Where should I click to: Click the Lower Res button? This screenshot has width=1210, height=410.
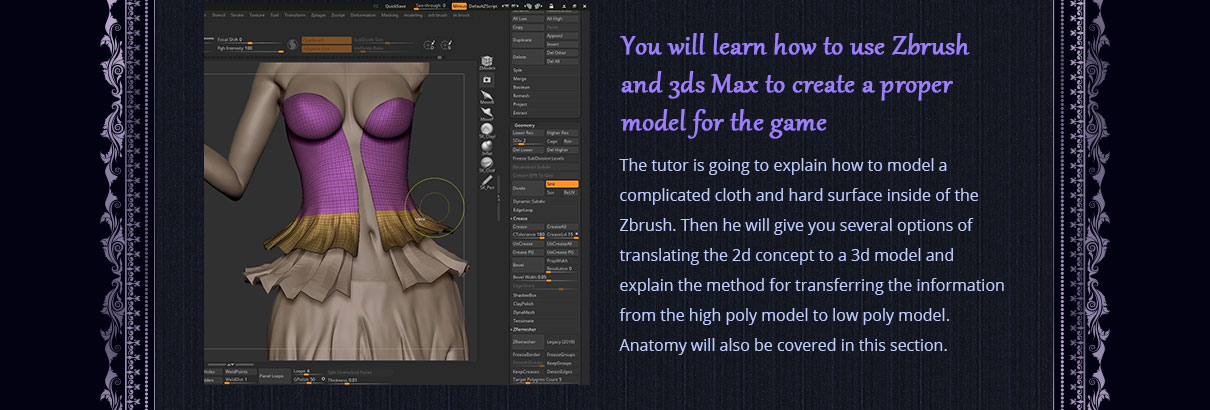527,133
